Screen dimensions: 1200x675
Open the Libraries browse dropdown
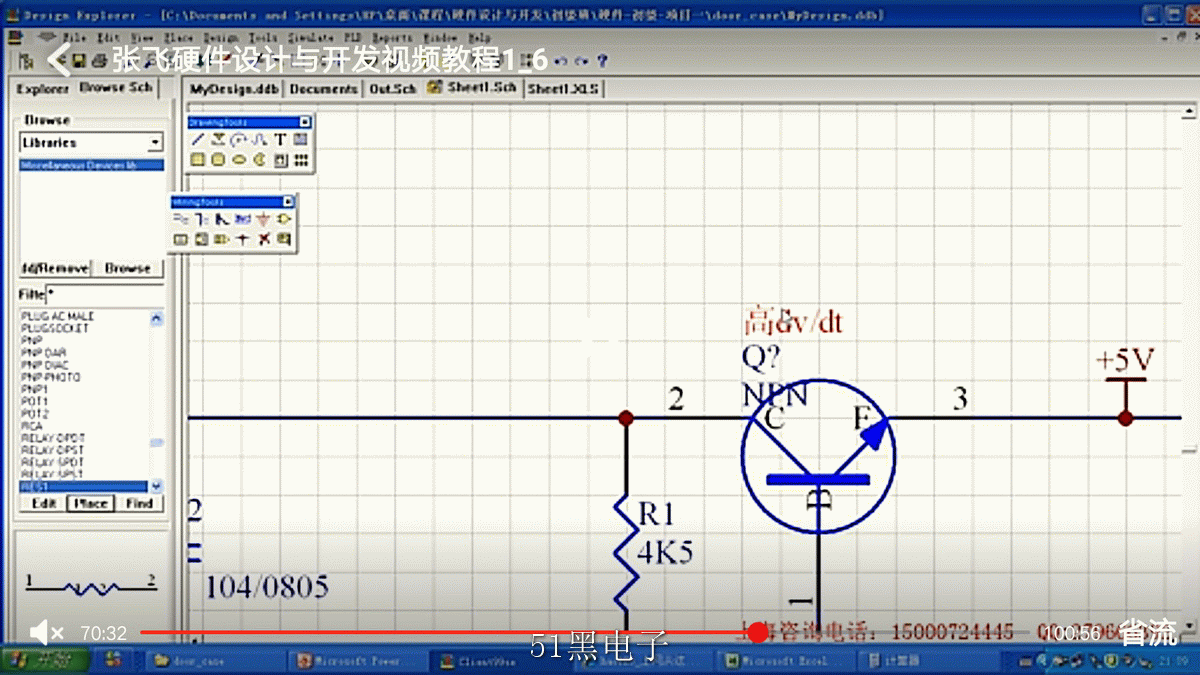(155, 143)
